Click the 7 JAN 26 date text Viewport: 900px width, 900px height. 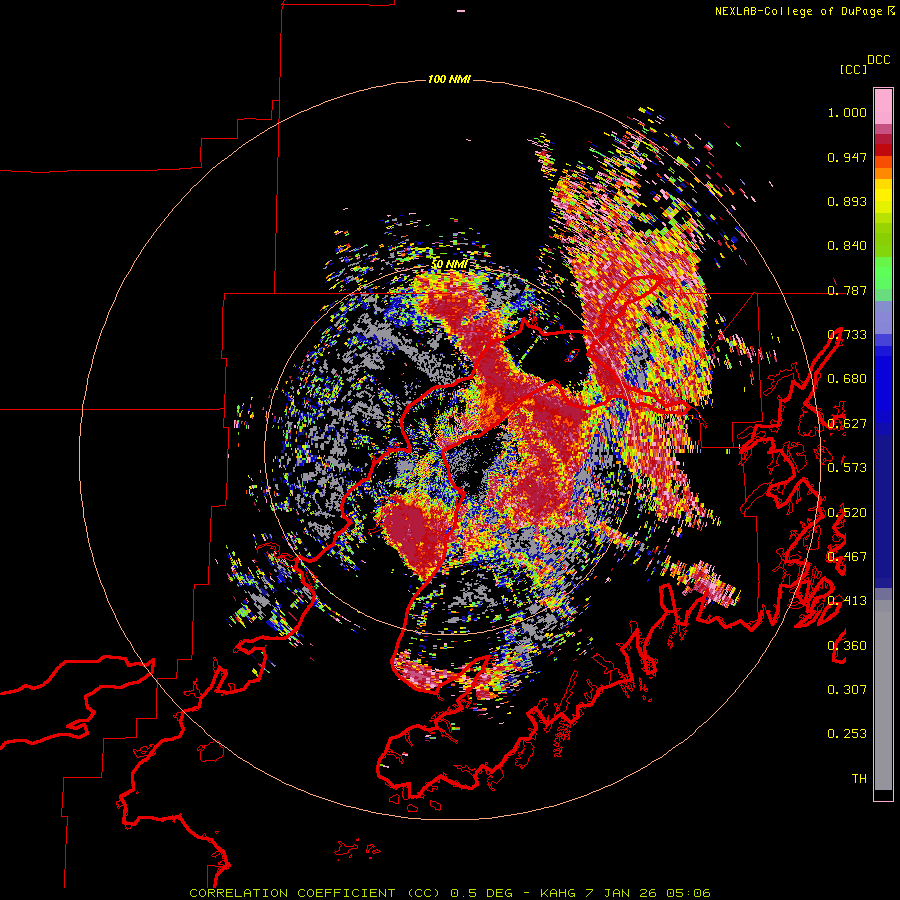[x=622, y=893]
